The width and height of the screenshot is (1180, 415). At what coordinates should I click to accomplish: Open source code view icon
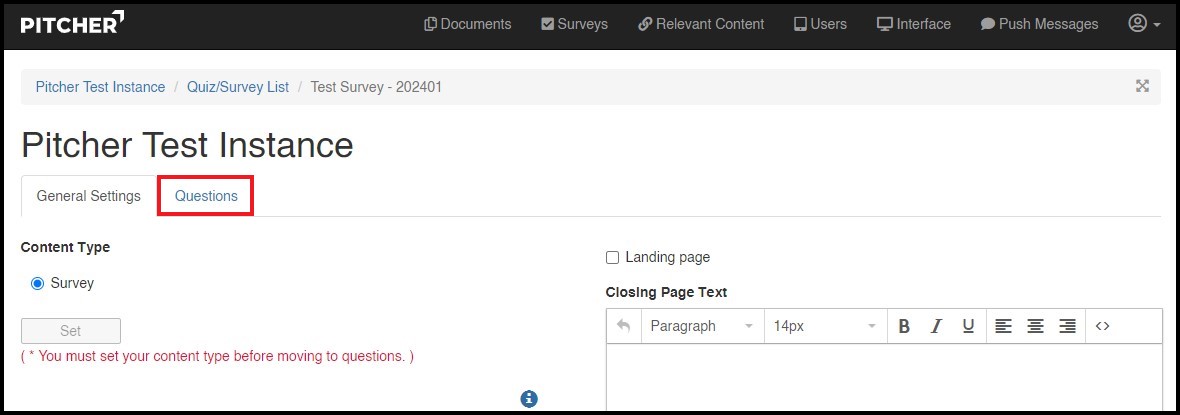1103,326
